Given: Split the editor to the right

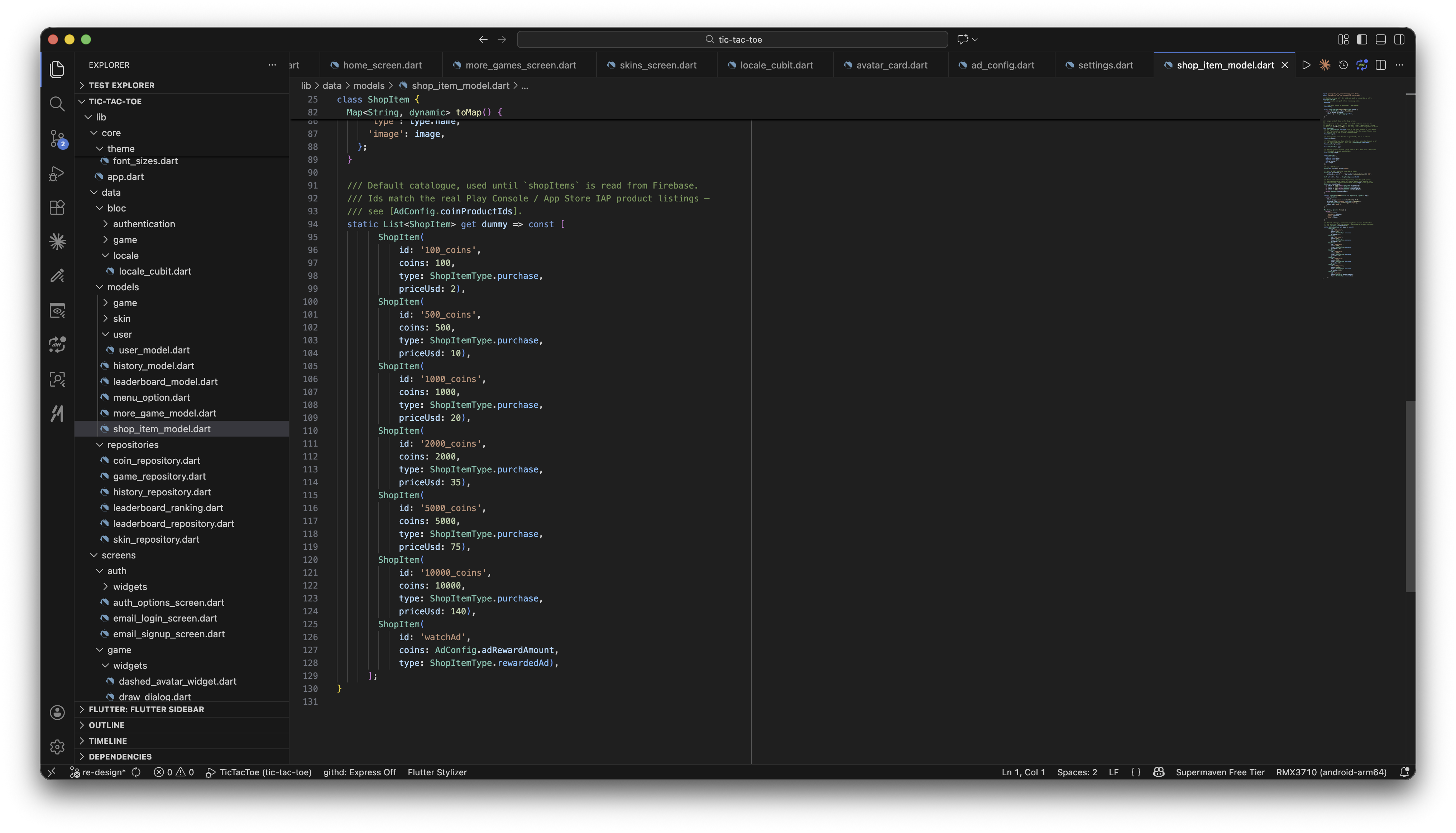Looking at the screenshot, I should 1380,65.
